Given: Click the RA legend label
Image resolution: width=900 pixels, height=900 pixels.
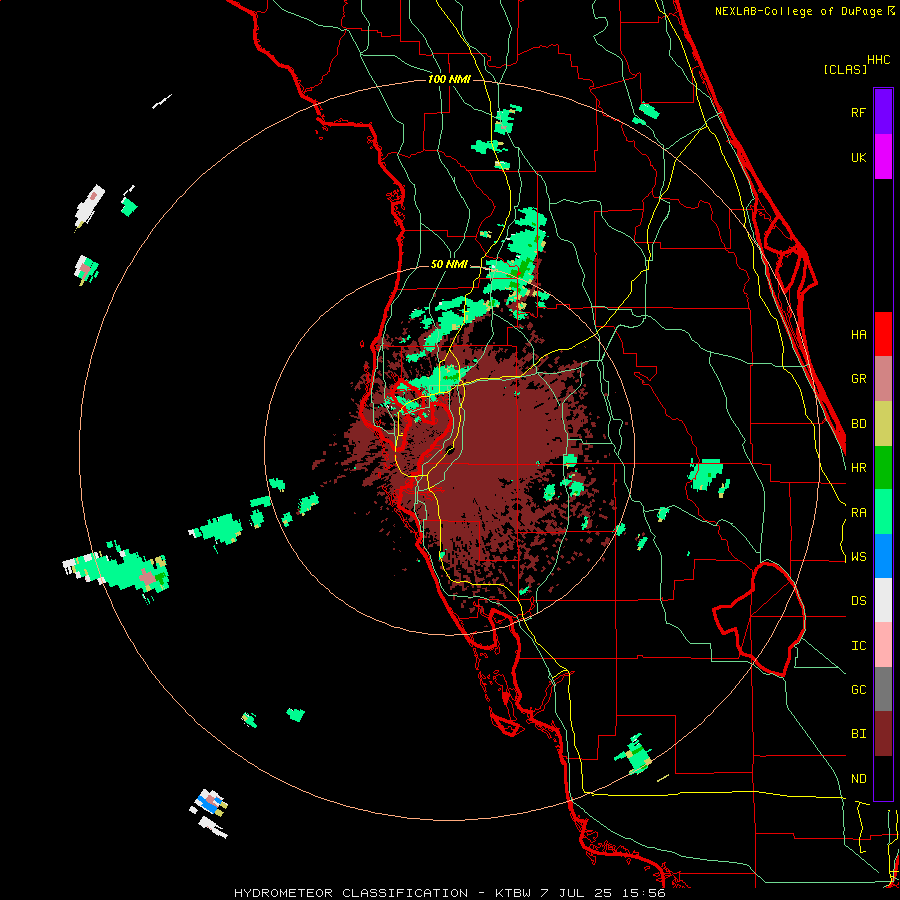Looking at the screenshot, I should click(x=858, y=513).
